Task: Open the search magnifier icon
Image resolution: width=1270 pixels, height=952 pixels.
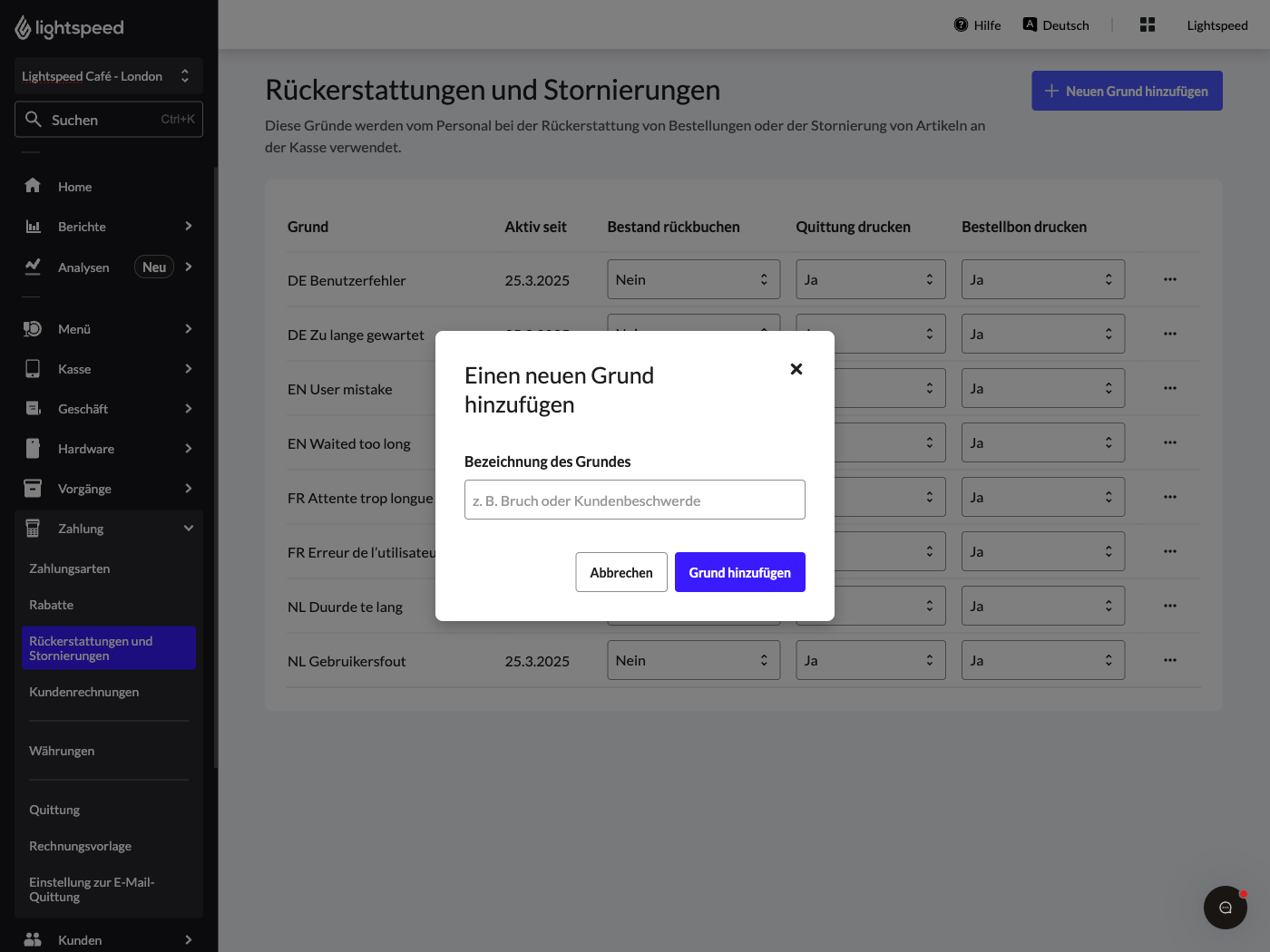Action: coord(34,119)
